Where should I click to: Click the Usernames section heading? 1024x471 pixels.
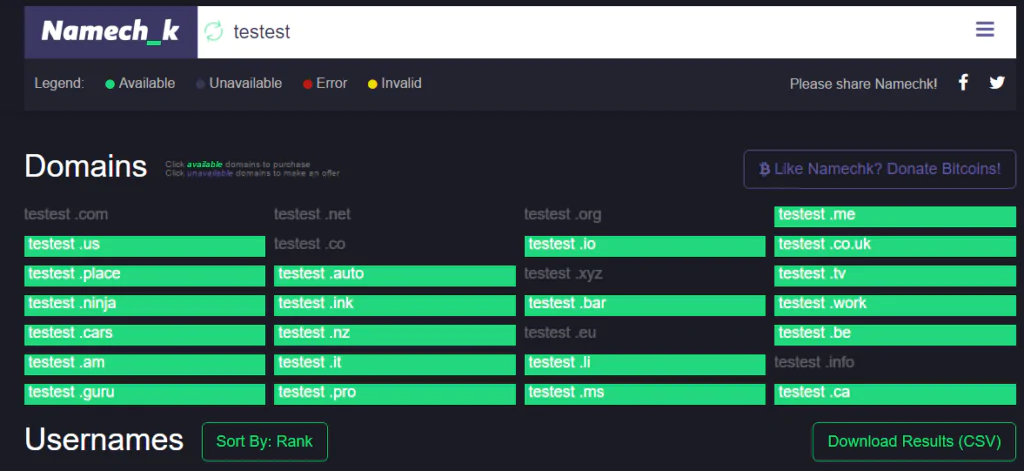click(104, 440)
